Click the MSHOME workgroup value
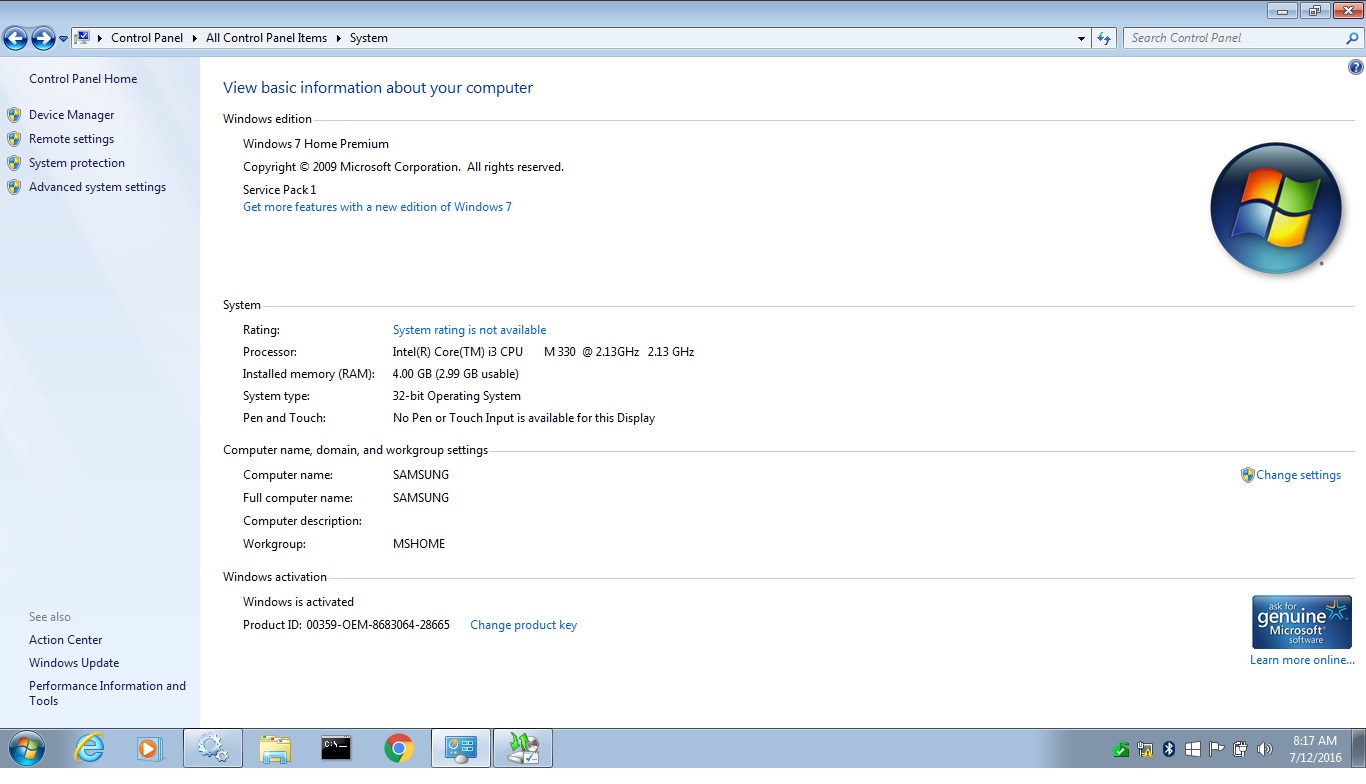The height and width of the screenshot is (784, 1366). pos(419,544)
